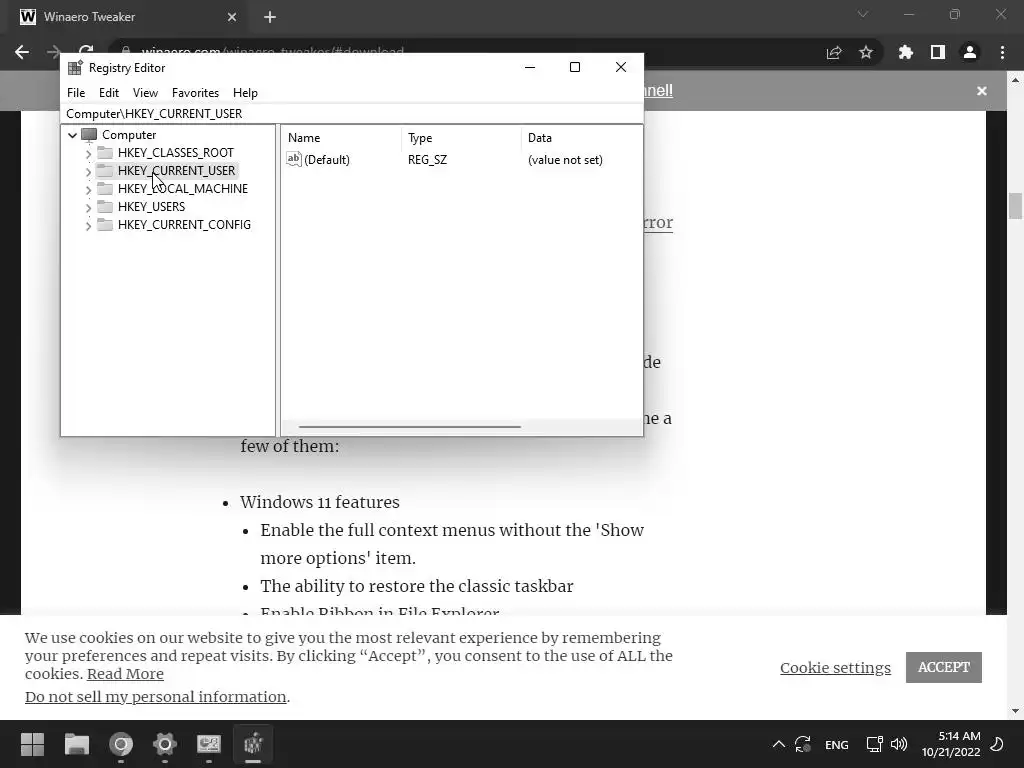Open the volume control tray icon
The width and height of the screenshot is (1024, 768).
899,744
